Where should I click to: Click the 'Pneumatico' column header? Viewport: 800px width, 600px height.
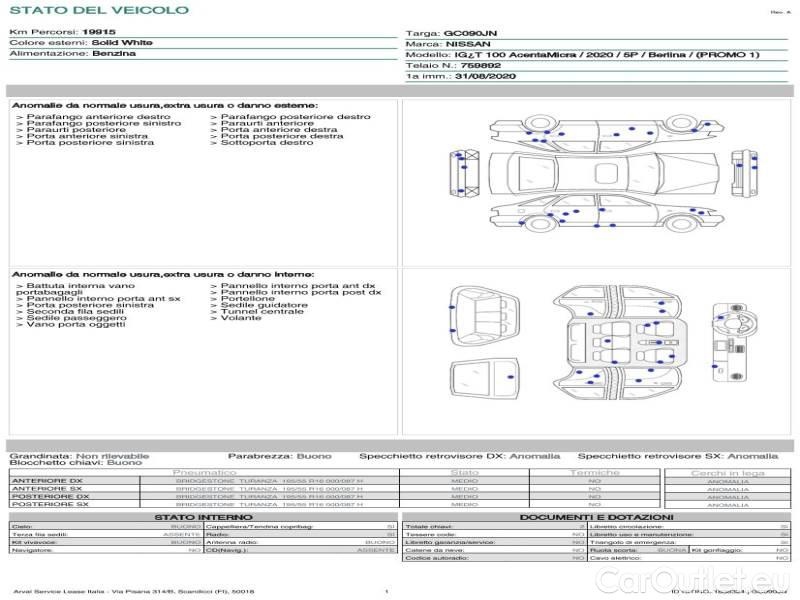[x=205, y=473]
